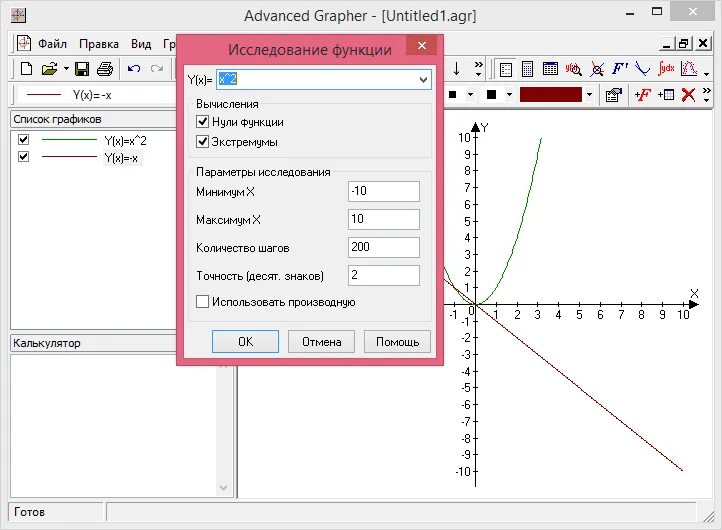Select Y(x)=x^2 in the graph list
Screen dimensions: 722x530
[125, 140]
